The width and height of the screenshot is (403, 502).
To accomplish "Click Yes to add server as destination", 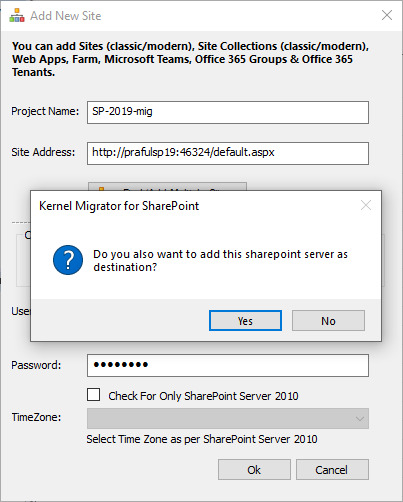I will [245, 321].
